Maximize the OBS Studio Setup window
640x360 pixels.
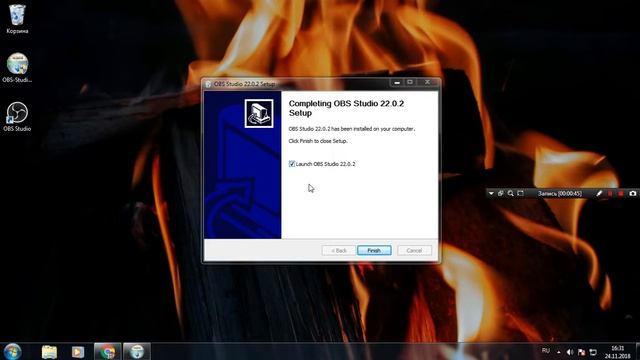pyautogui.click(x=410, y=82)
